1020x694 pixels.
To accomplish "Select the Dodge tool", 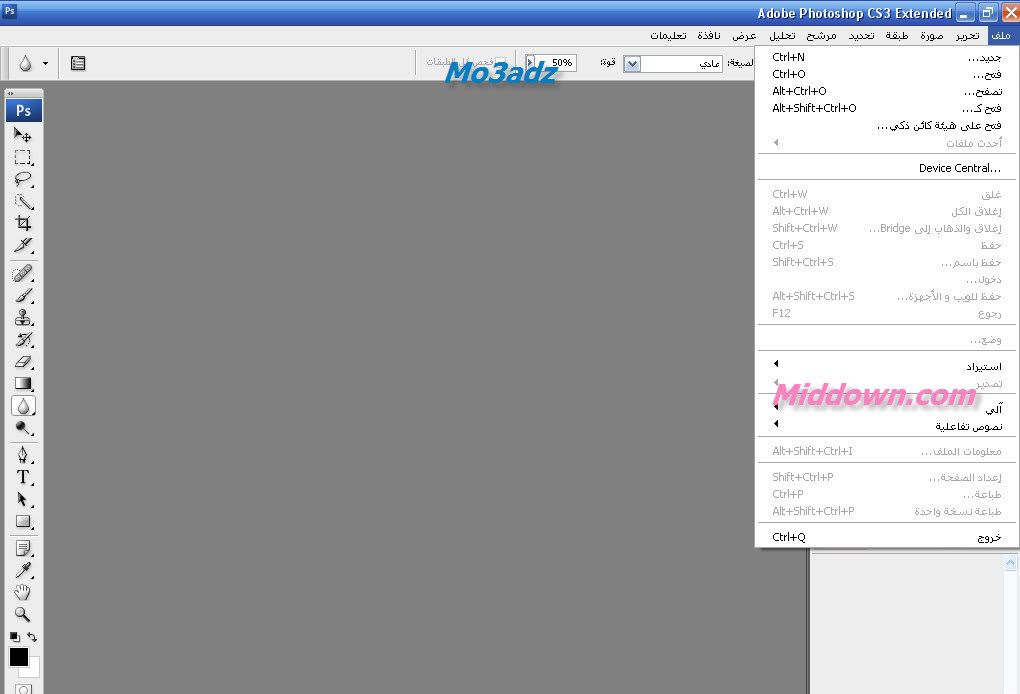I will (x=23, y=428).
